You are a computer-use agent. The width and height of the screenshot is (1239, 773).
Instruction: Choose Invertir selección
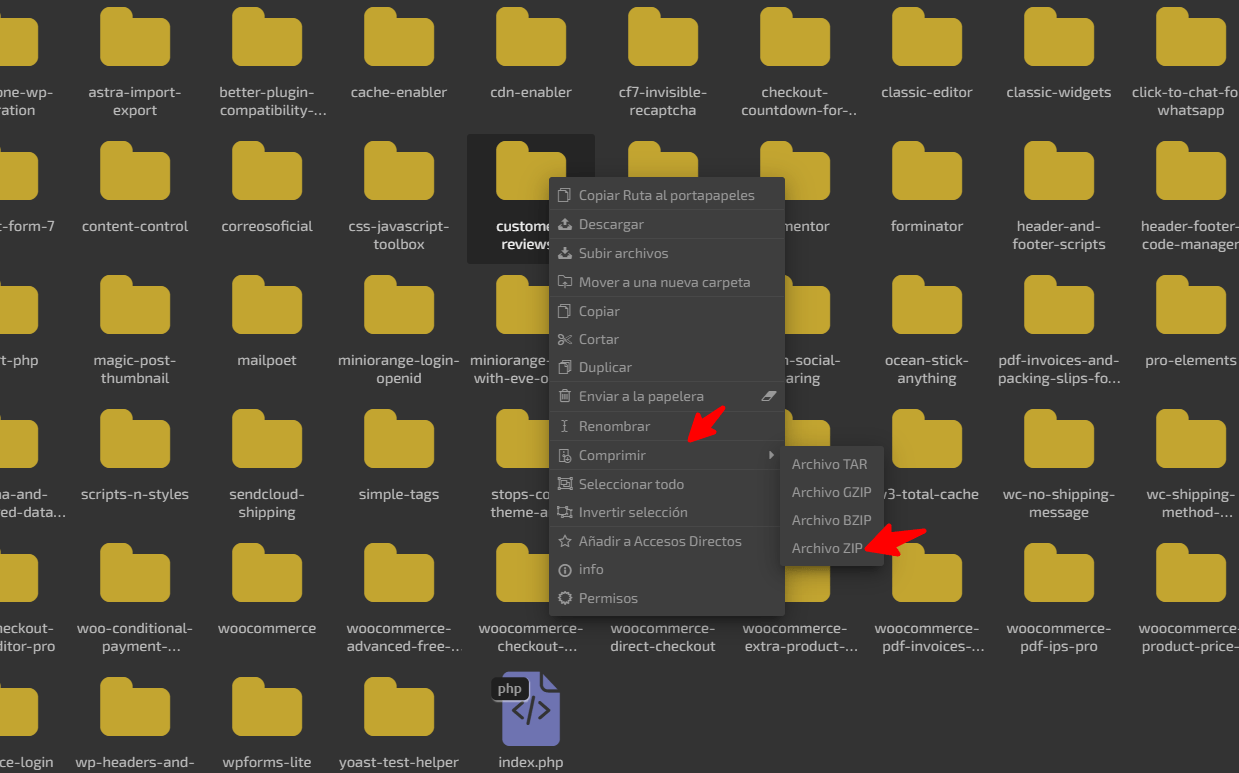[667, 512]
